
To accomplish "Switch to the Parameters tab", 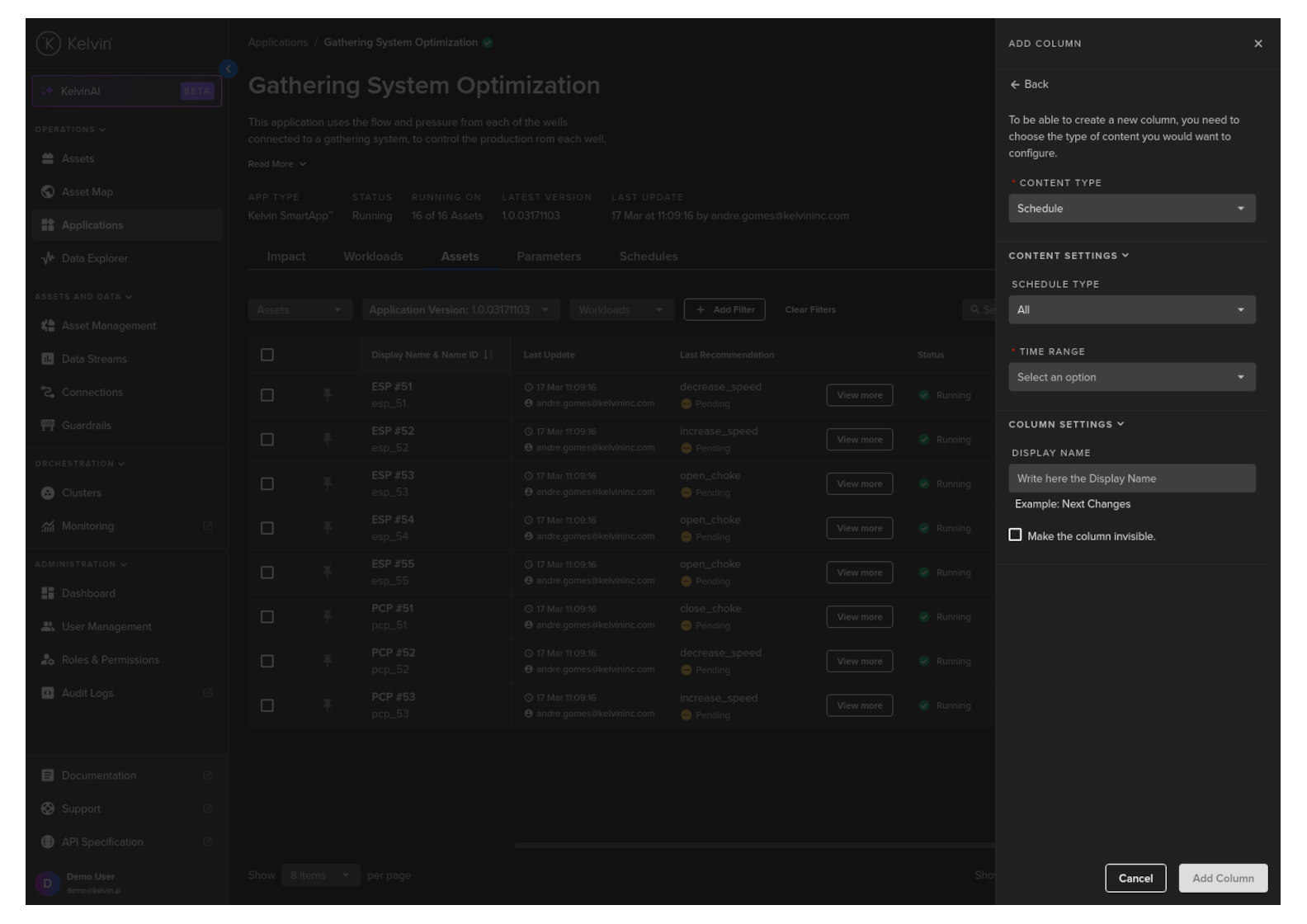I will click(549, 257).
